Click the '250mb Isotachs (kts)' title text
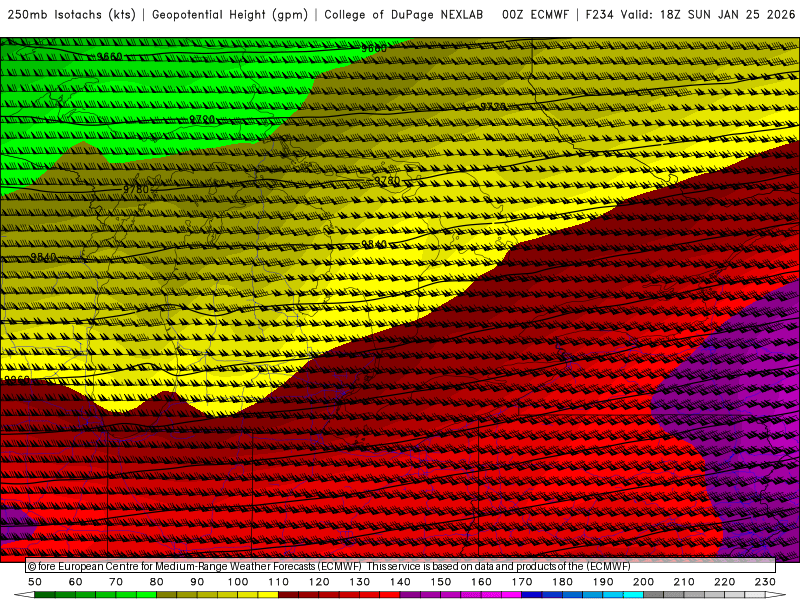 [72, 15]
